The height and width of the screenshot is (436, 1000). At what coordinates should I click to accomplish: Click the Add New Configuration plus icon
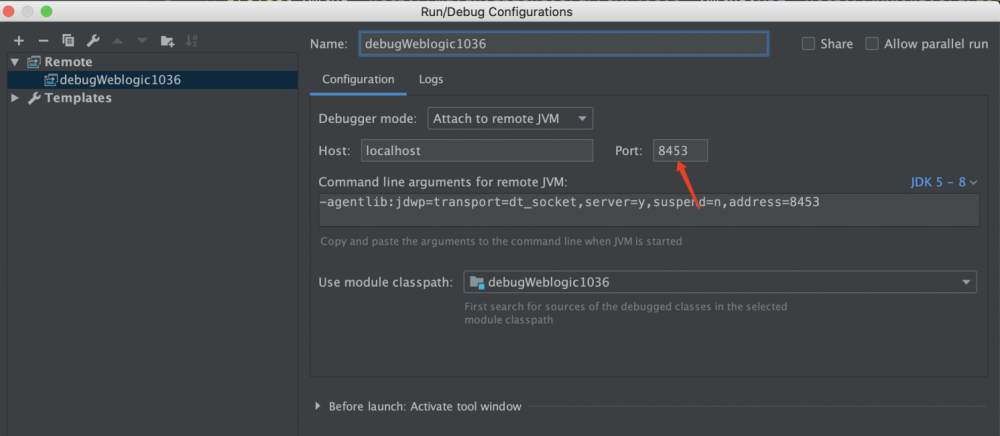[x=18, y=41]
